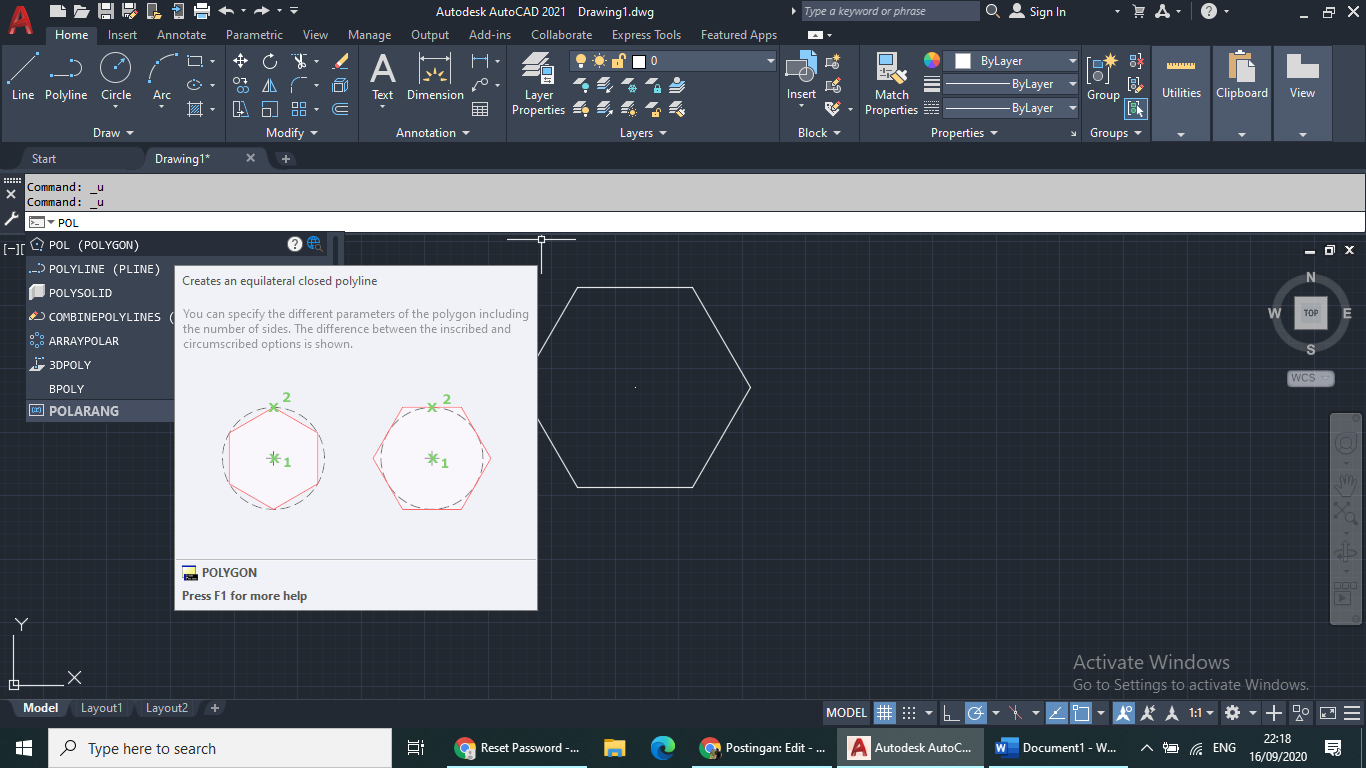Toggle ortho mode in status bar
The image size is (1366, 768).
coord(951,713)
